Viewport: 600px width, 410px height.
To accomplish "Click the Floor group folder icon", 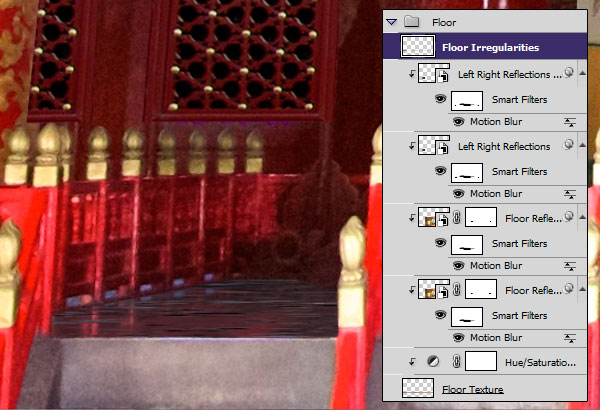I will (411, 21).
